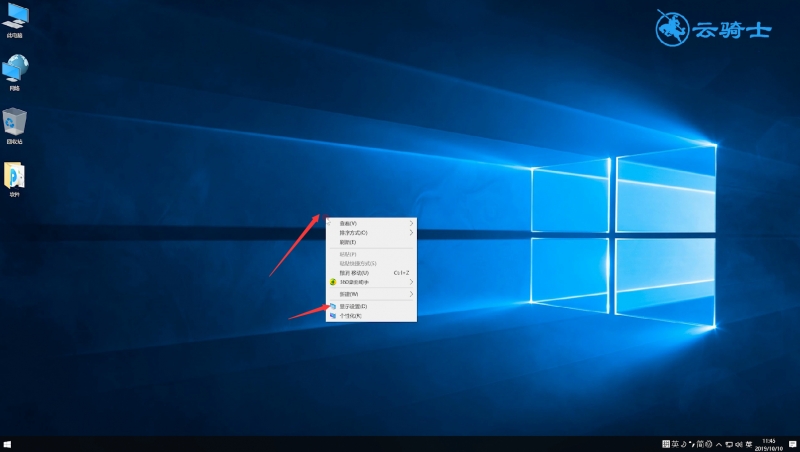Toggle the punctuation mode icon in IME bar
The height and width of the screenshot is (452, 800).
692,444
